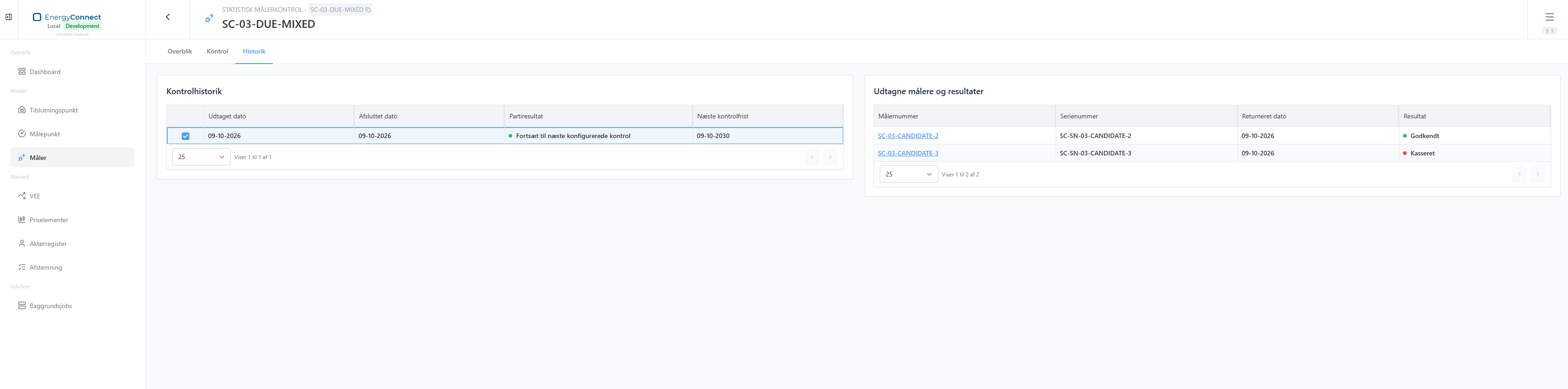Click the Udtaget dato column header

coord(279,116)
